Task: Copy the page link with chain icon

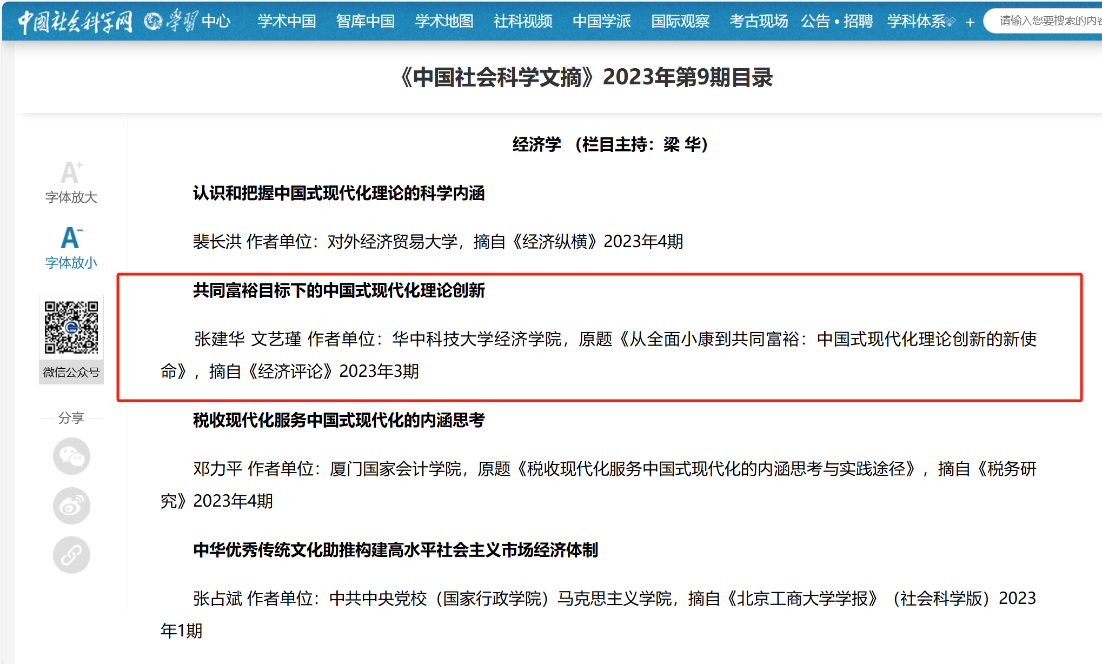Action: coord(71,555)
